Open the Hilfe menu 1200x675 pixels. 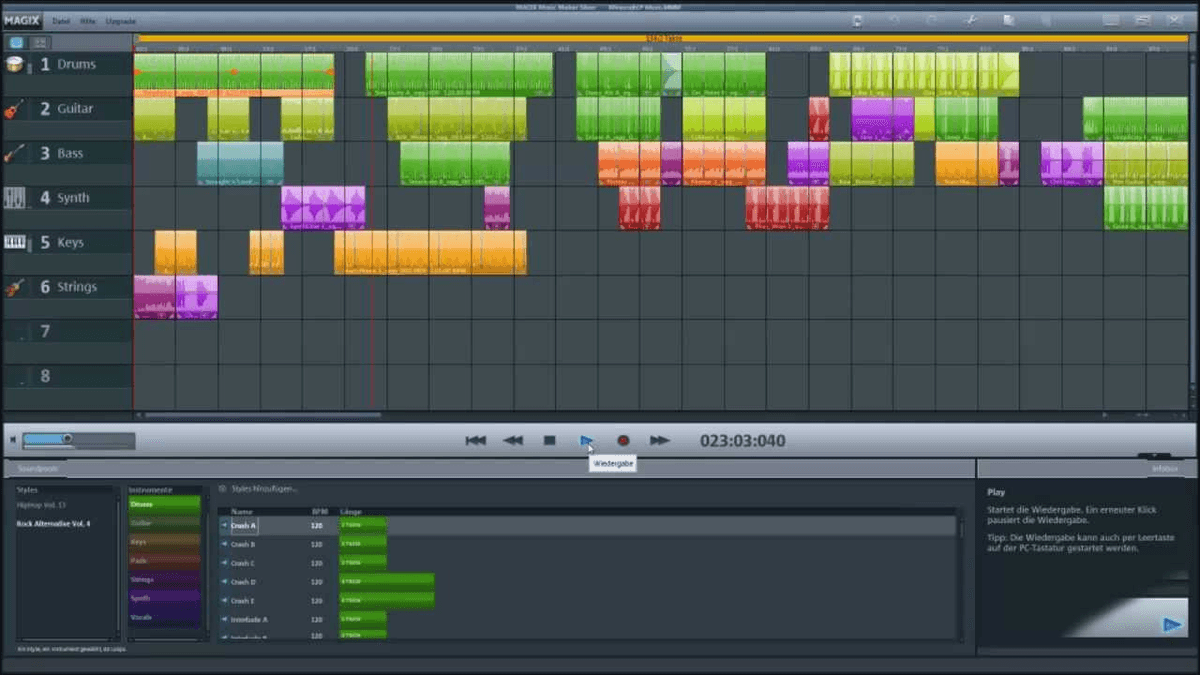(x=88, y=20)
